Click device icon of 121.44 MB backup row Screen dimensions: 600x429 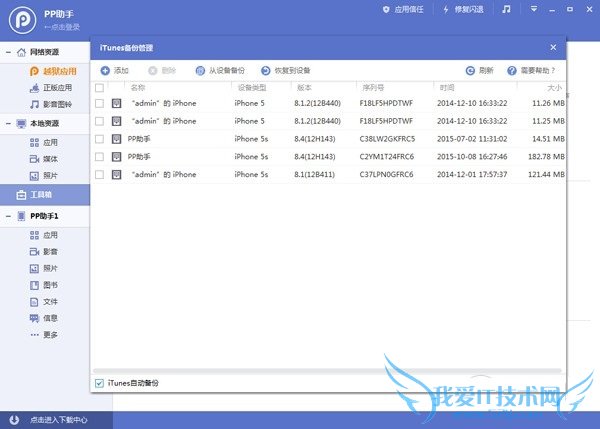[x=116, y=175]
